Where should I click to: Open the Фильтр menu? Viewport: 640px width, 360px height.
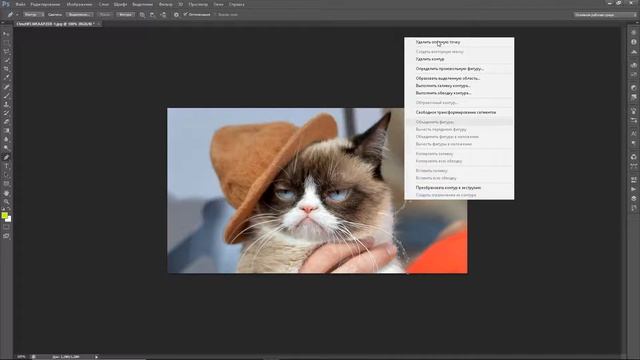[x=165, y=4]
